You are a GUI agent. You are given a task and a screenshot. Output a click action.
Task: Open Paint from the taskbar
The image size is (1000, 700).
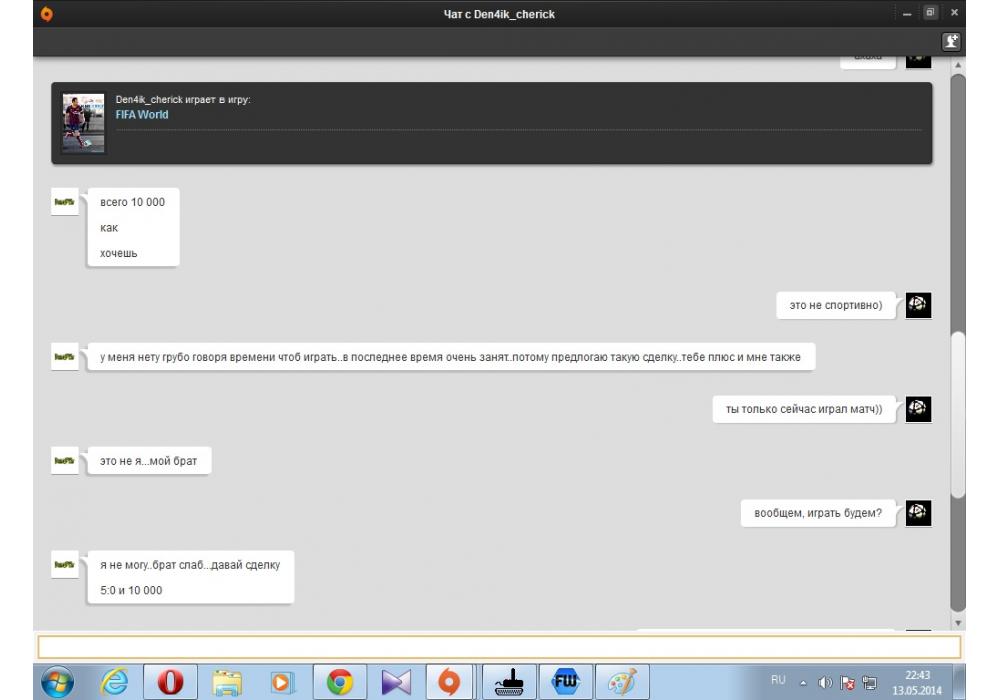622,682
